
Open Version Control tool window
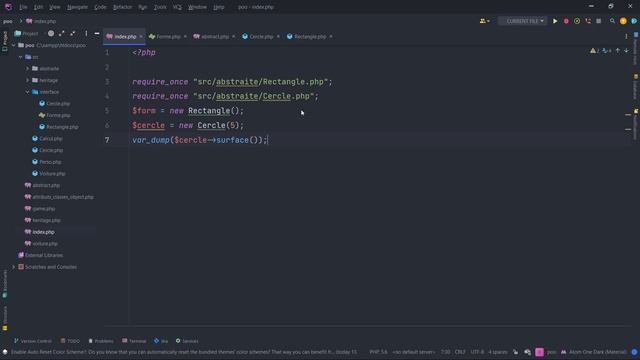click(33, 341)
